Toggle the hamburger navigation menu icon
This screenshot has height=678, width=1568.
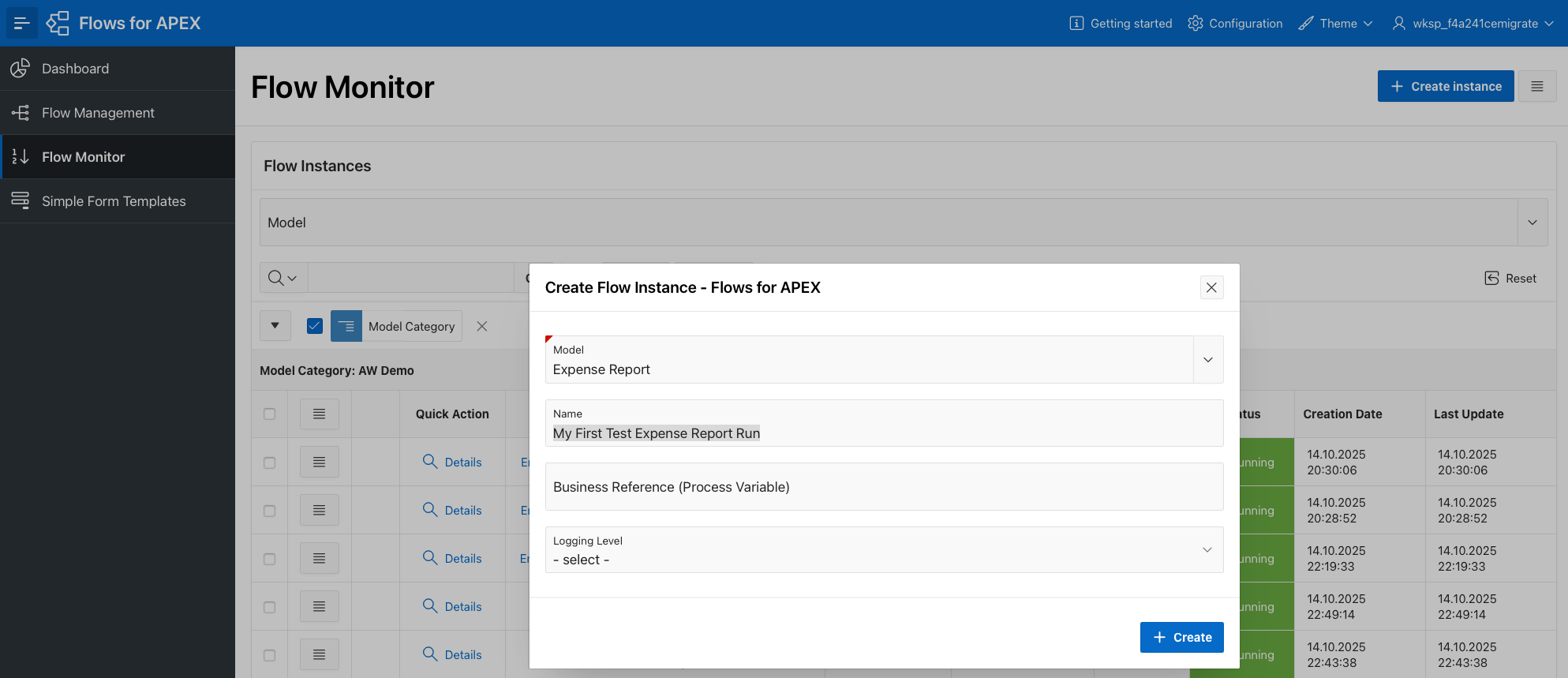[22, 23]
